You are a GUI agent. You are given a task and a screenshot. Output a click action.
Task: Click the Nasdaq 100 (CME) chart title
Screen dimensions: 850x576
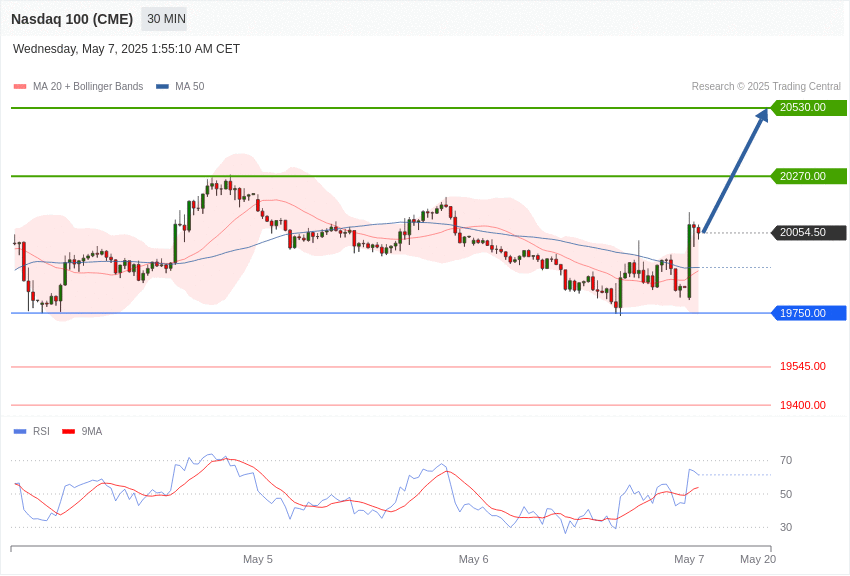(x=72, y=19)
